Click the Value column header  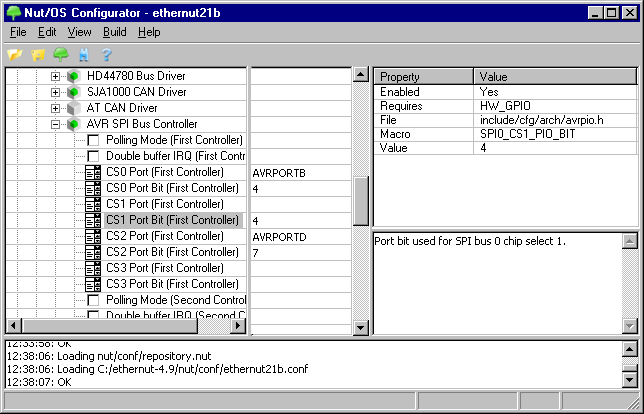(x=555, y=76)
